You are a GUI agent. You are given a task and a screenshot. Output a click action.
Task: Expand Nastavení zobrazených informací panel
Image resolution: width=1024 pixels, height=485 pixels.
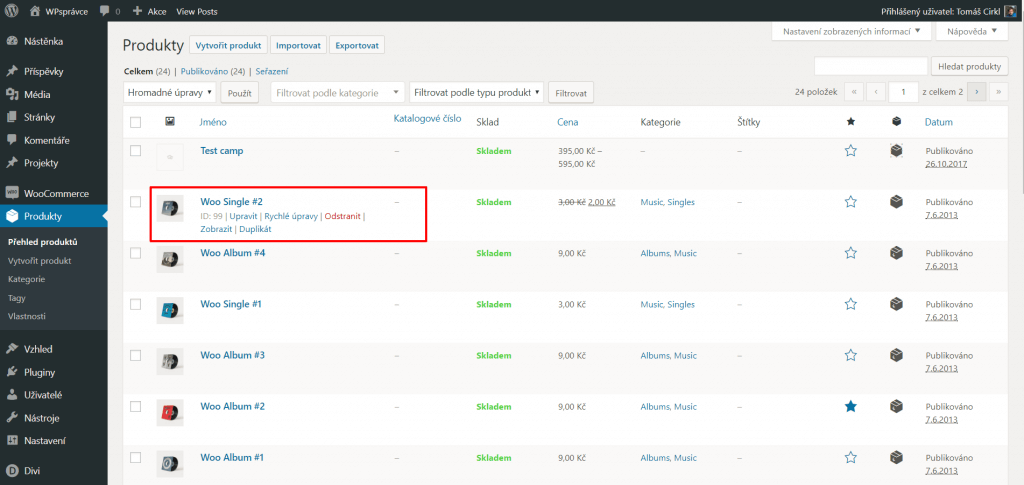tap(851, 31)
